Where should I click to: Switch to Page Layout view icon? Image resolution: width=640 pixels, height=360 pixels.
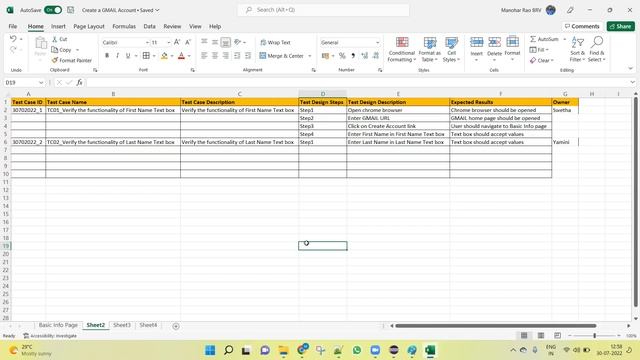coord(541,336)
